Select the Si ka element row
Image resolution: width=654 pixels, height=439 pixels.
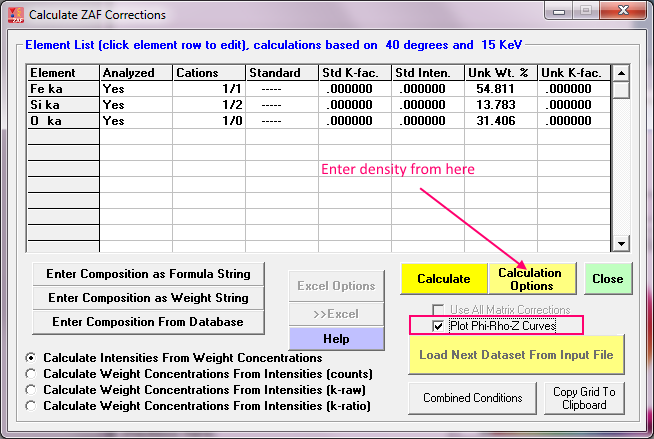click(63, 105)
